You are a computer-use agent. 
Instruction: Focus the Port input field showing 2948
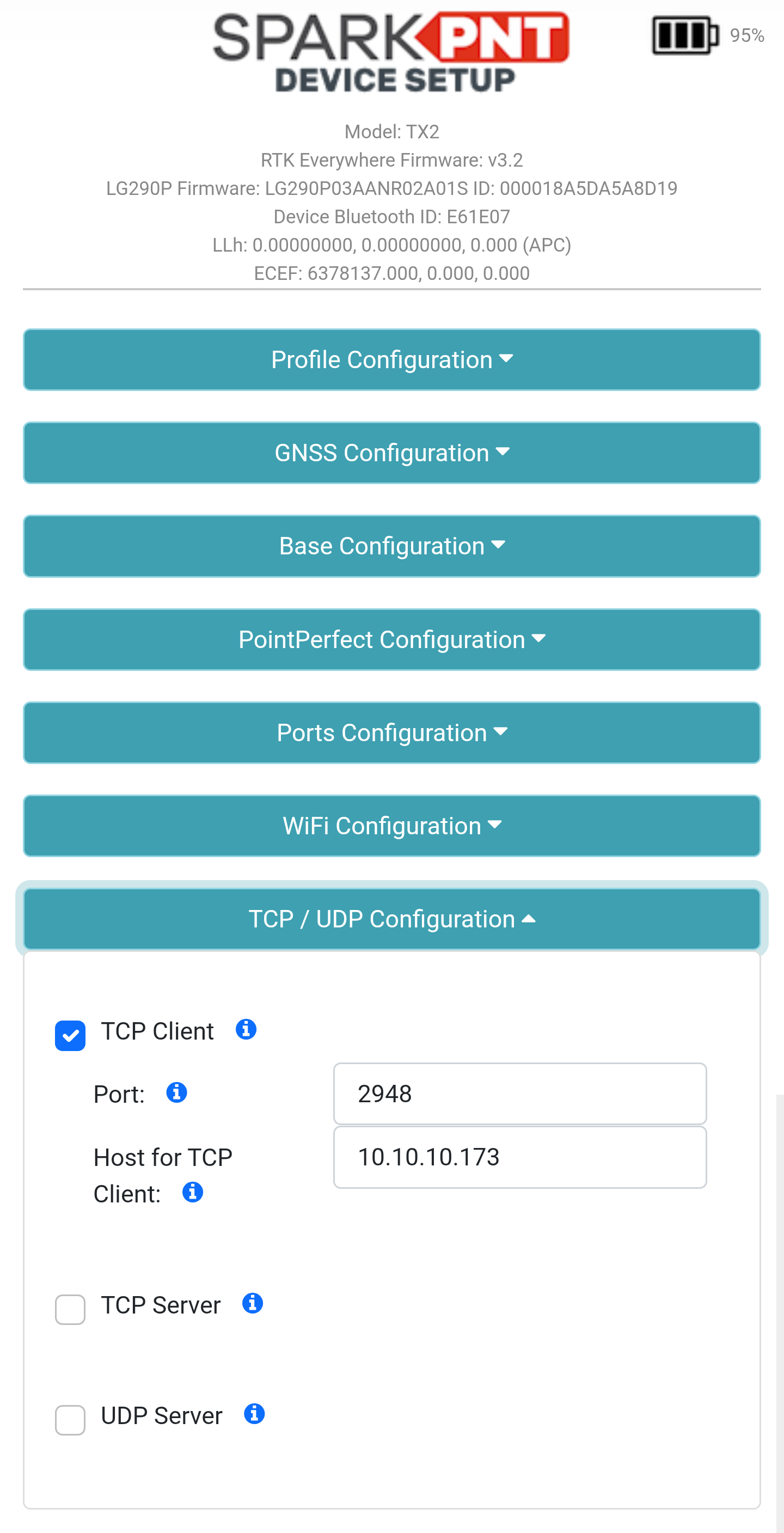click(520, 1094)
